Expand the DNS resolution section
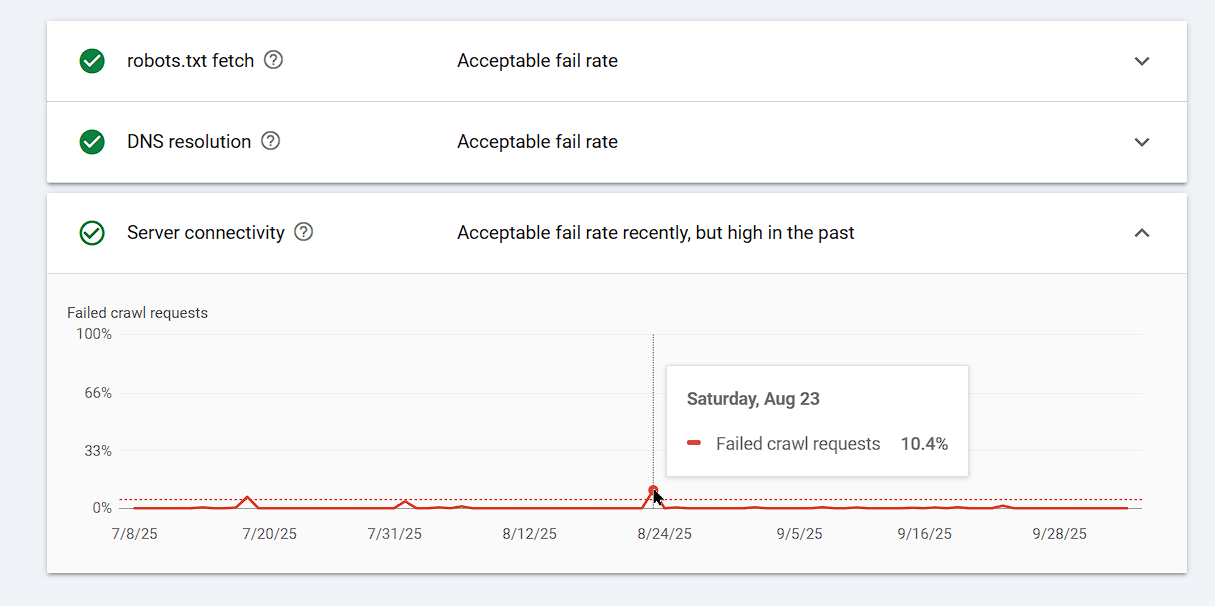 pos(1142,142)
